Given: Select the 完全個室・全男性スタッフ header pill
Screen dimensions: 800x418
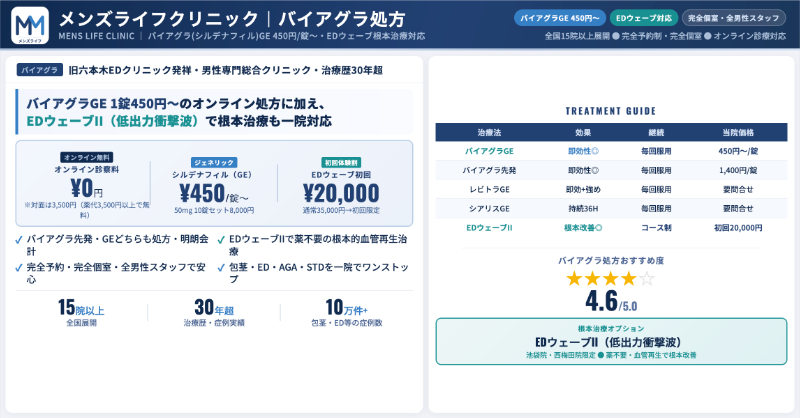Looking at the screenshot, I should tap(734, 18).
